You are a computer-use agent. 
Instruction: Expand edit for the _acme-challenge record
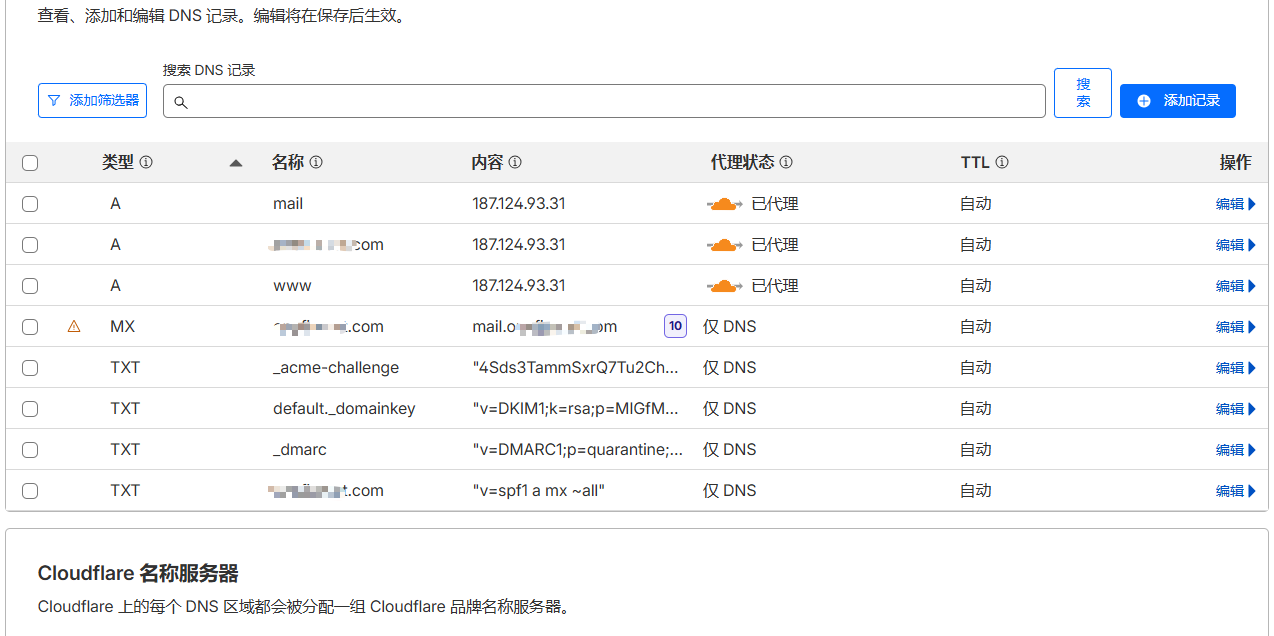[x=1235, y=368]
